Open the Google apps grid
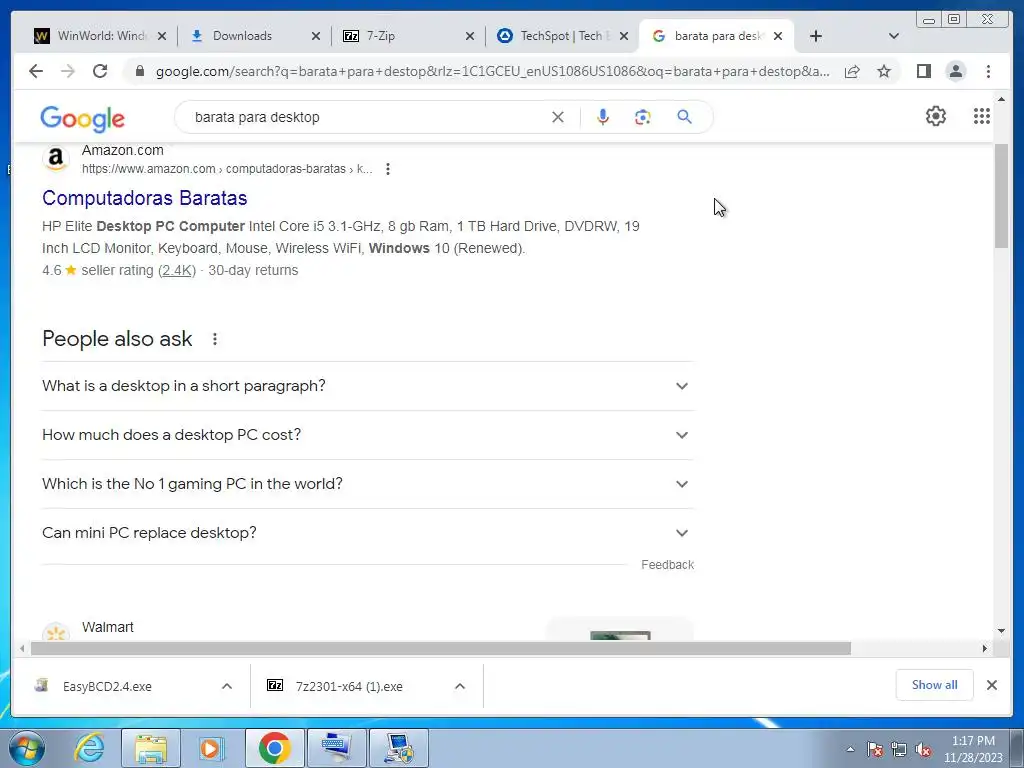The width and height of the screenshot is (1024, 768). [x=982, y=116]
